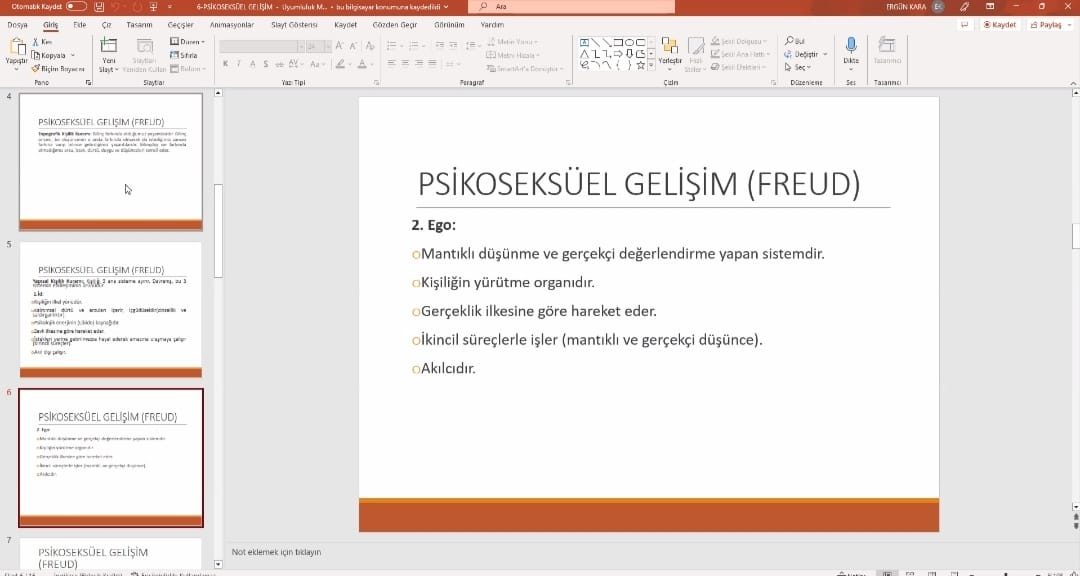Expand the shapes gallery more arrow
Viewport: 1080px width, 576px height.
[650, 65]
